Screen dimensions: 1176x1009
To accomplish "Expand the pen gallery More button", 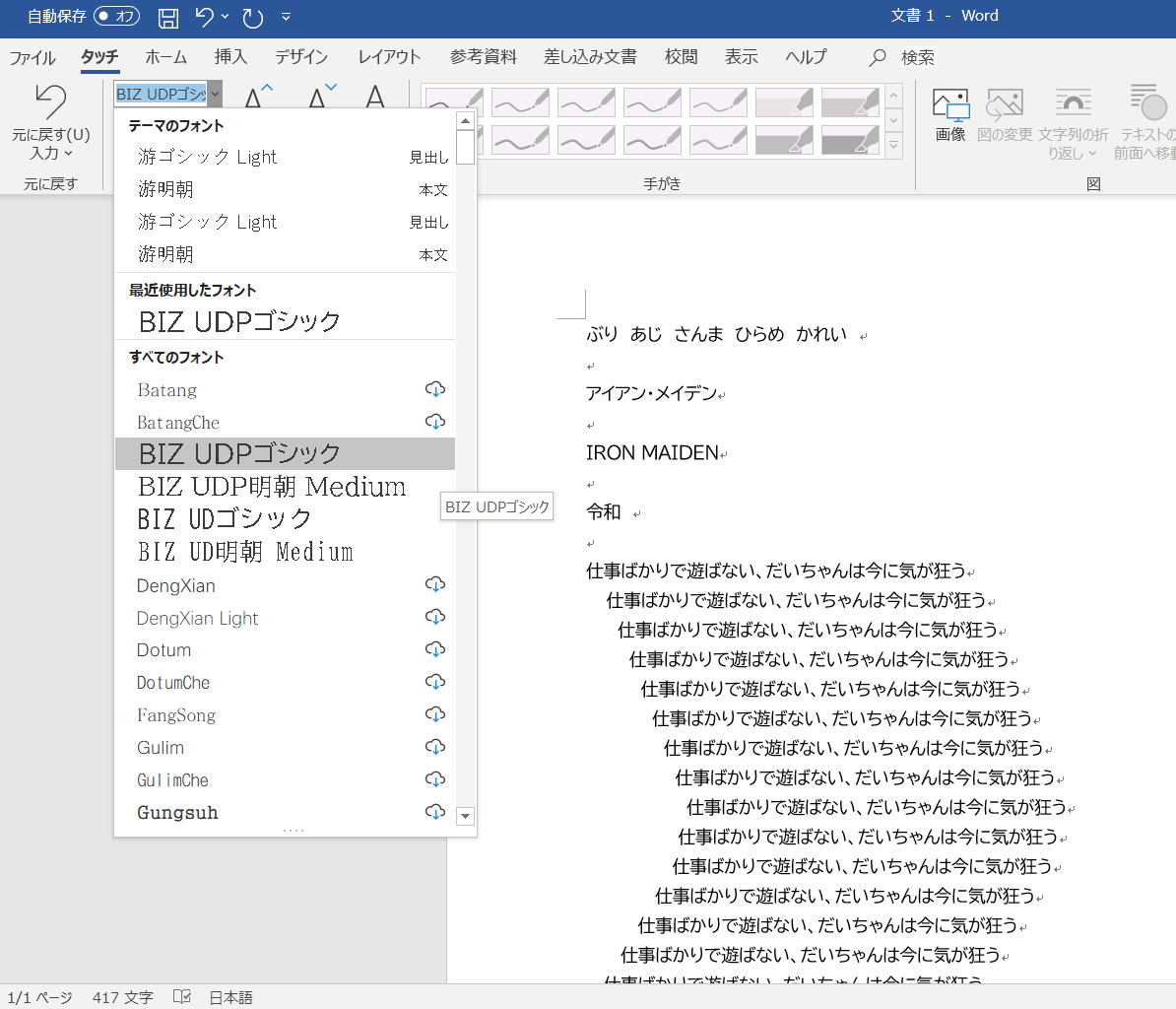I will (x=893, y=146).
